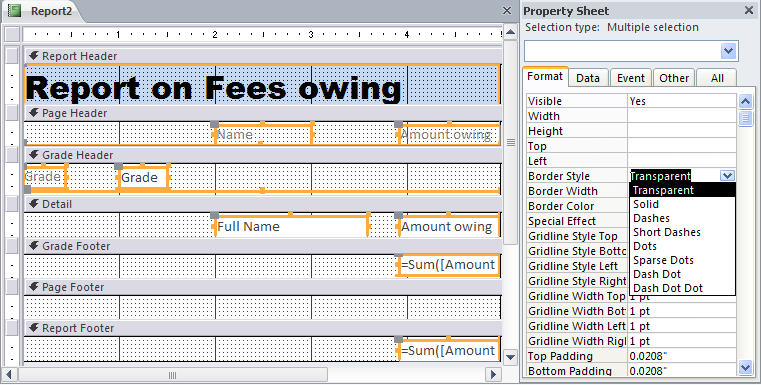761x385 pixels.
Task: Click the Top Padding value field
Action: (682, 356)
